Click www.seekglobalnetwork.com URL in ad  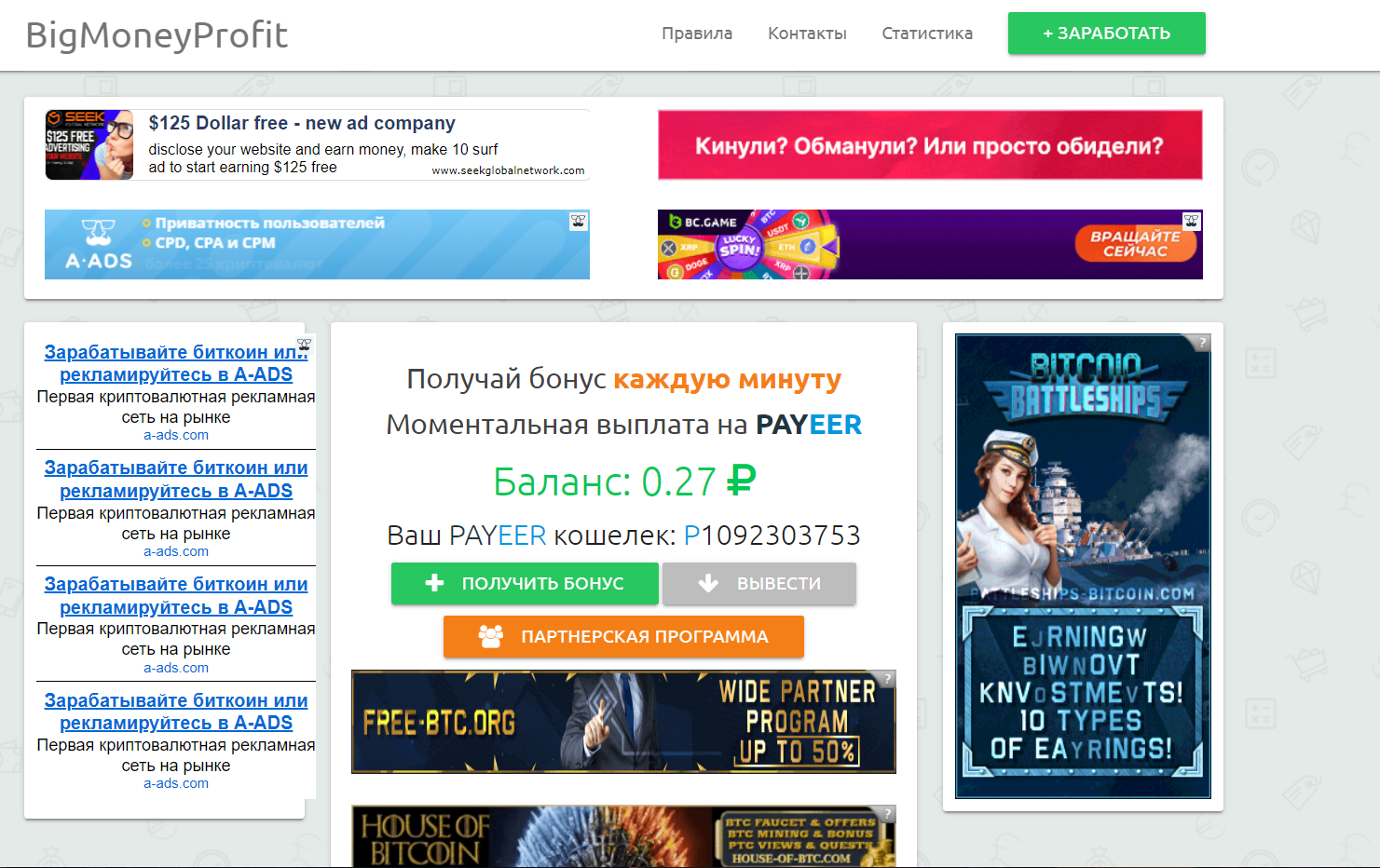point(508,170)
